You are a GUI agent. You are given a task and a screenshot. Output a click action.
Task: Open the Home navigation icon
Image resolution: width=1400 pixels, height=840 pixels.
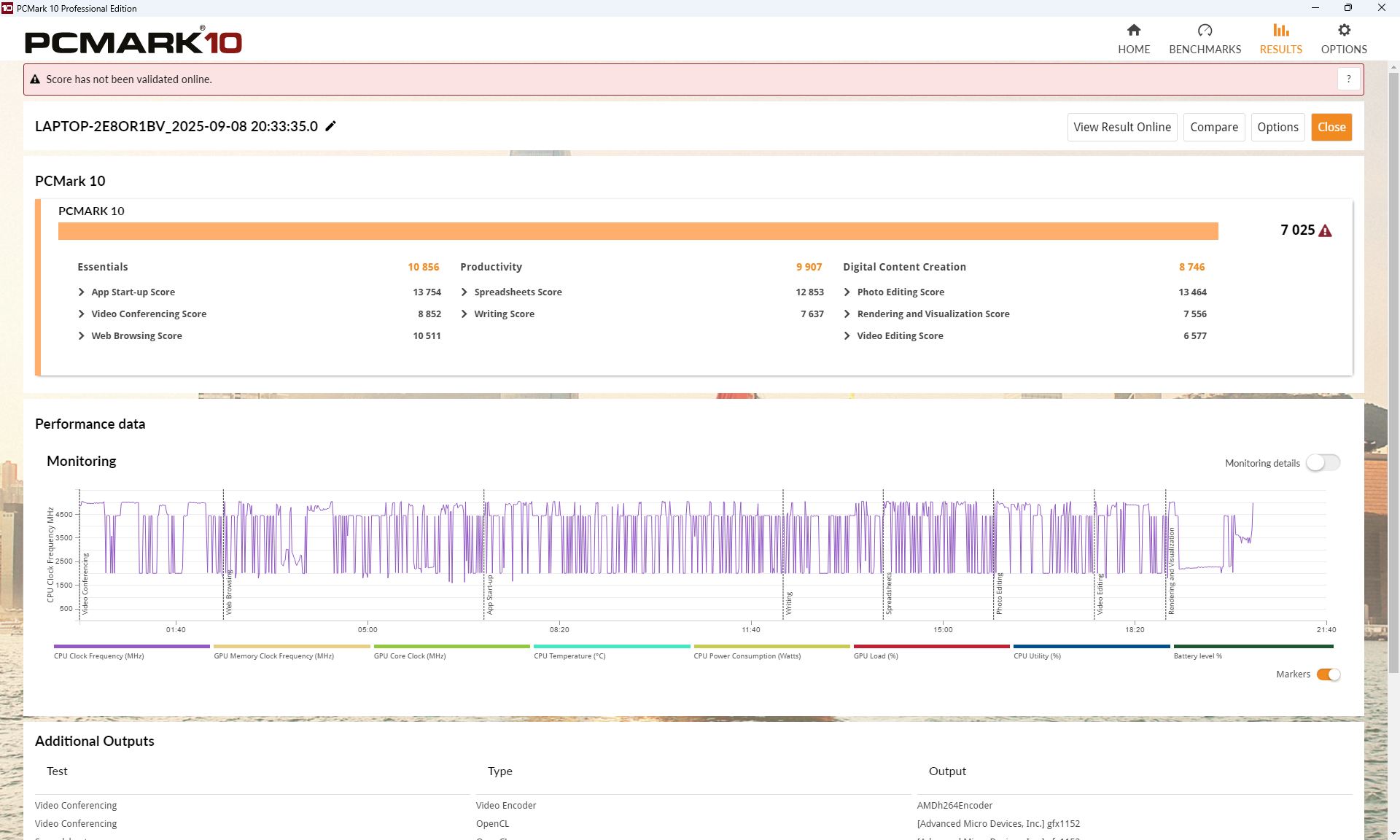(1133, 31)
